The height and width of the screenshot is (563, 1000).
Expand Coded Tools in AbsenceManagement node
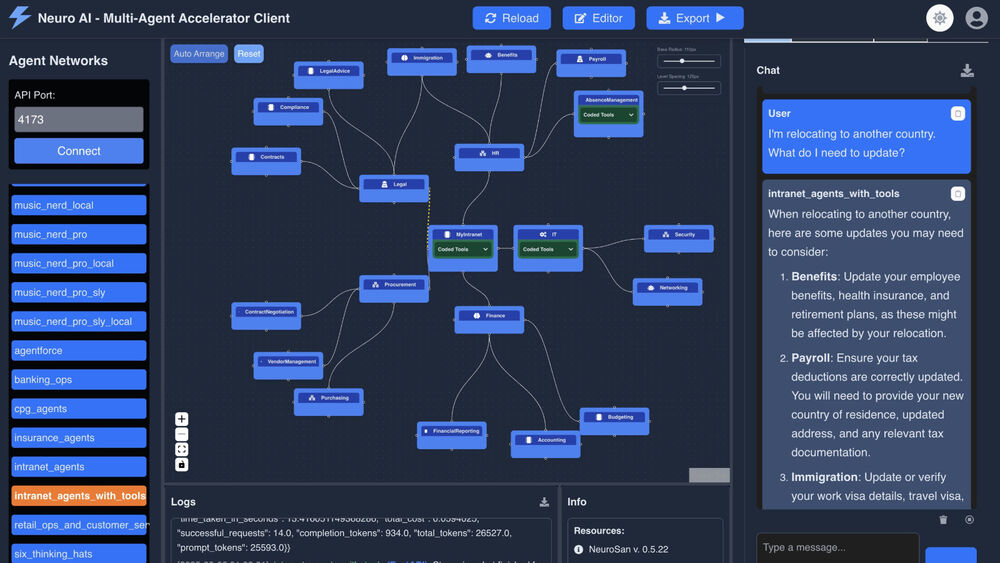(x=608, y=115)
